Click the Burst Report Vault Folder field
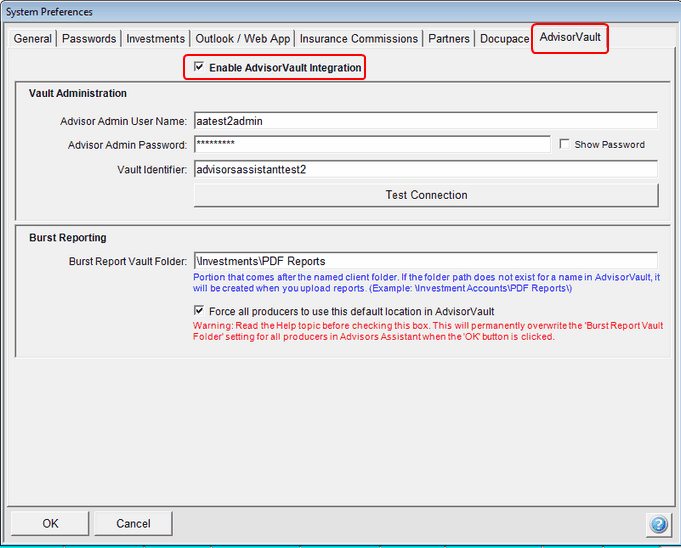 point(424,261)
